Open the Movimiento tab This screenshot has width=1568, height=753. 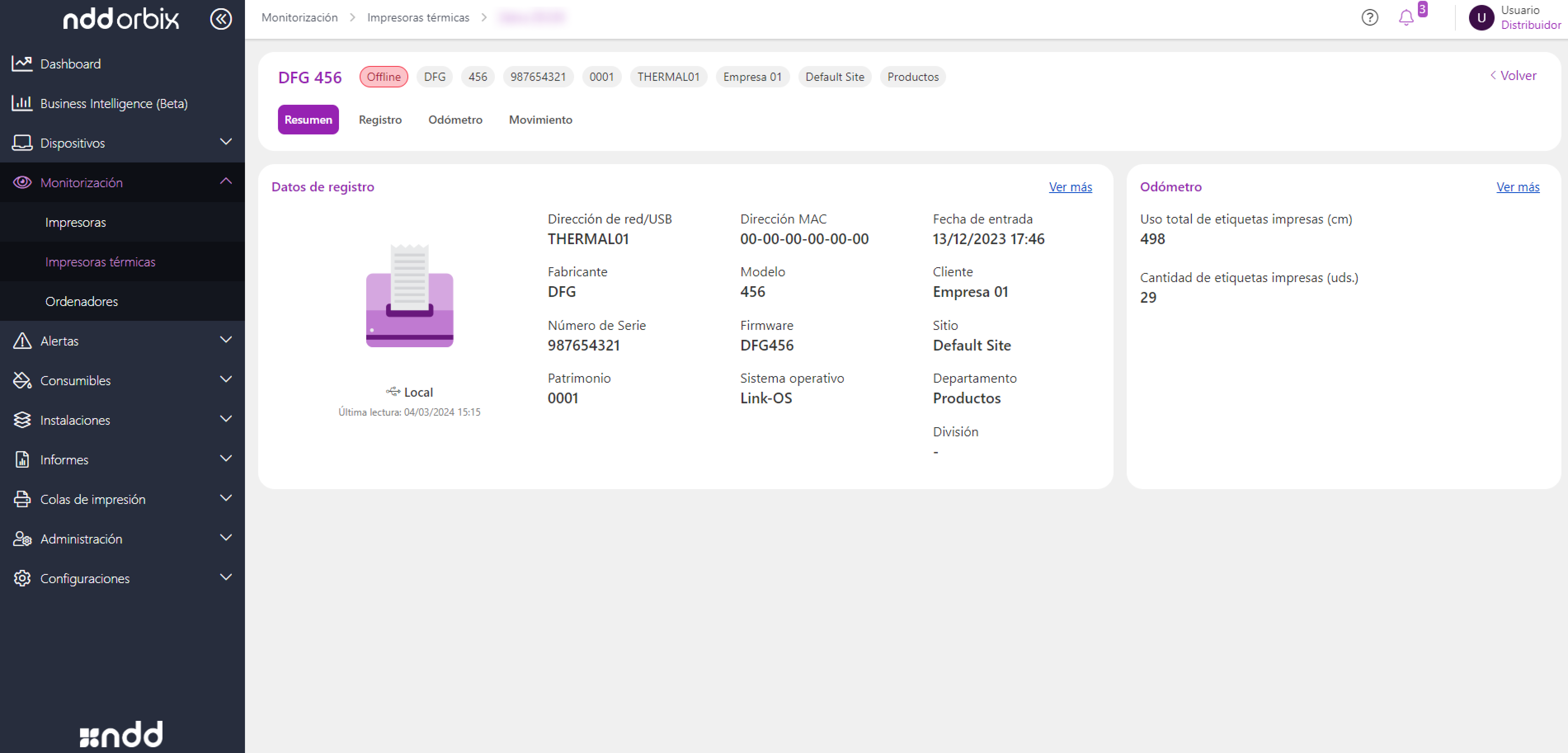point(540,119)
